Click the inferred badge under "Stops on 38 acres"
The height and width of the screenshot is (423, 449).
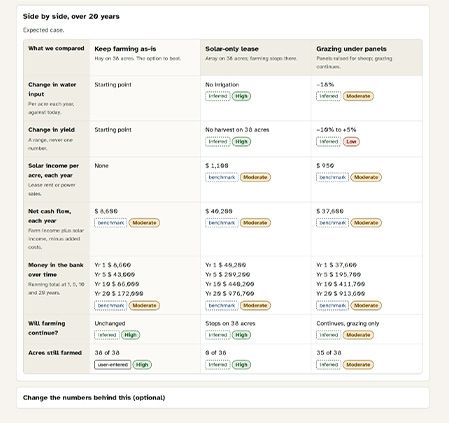click(x=218, y=335)
